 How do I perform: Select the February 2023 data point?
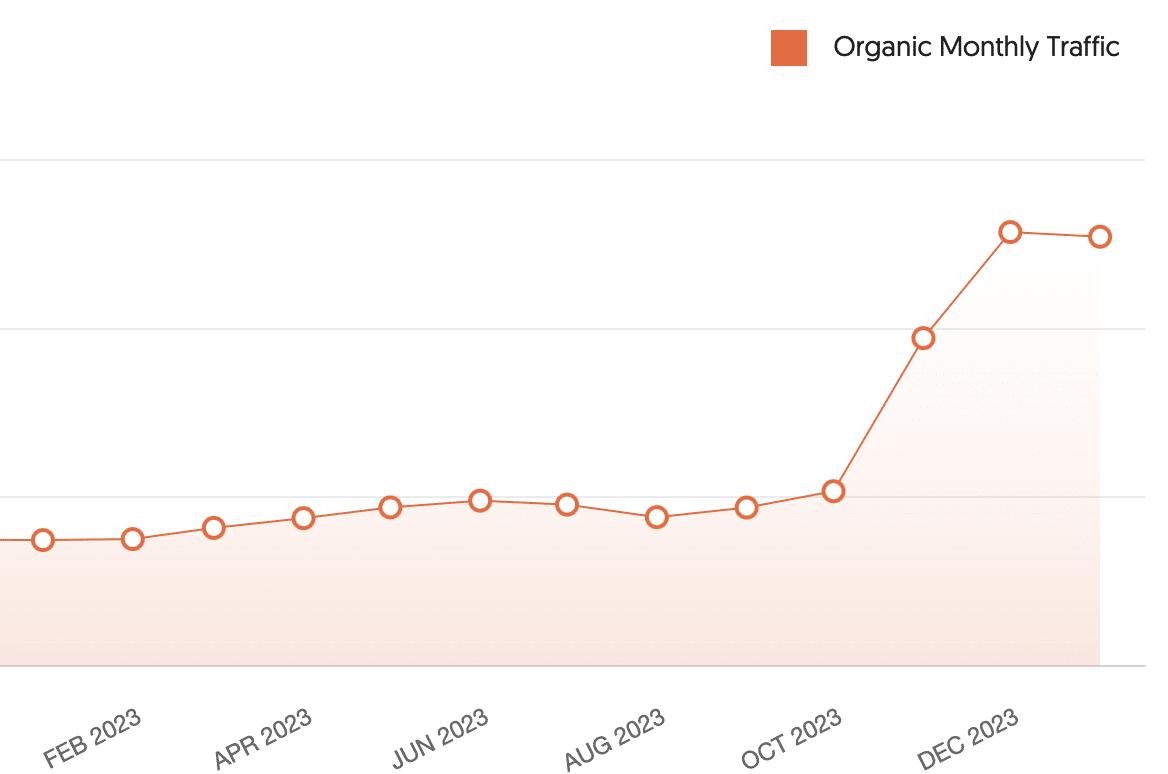click(132, 539)
